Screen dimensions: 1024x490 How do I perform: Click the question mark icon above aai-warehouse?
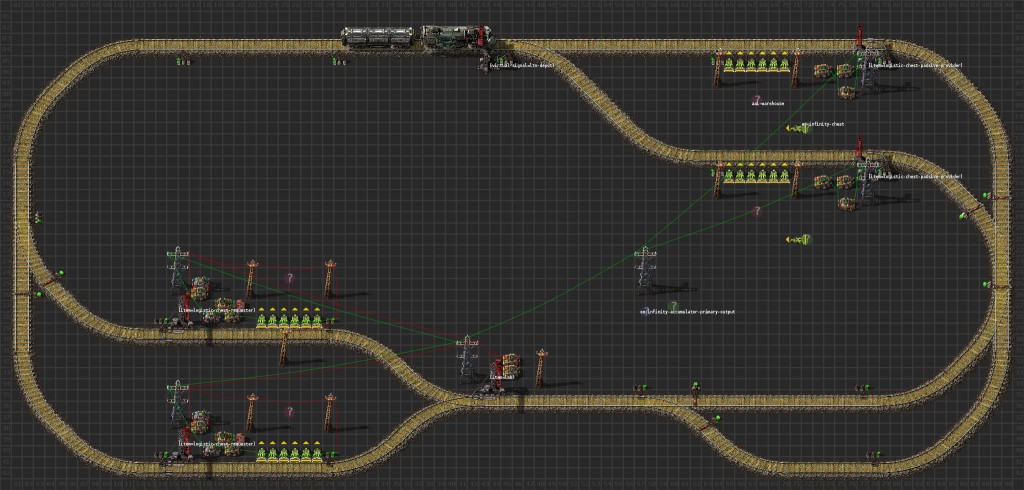pyautogui.click(x=757, y=99)
